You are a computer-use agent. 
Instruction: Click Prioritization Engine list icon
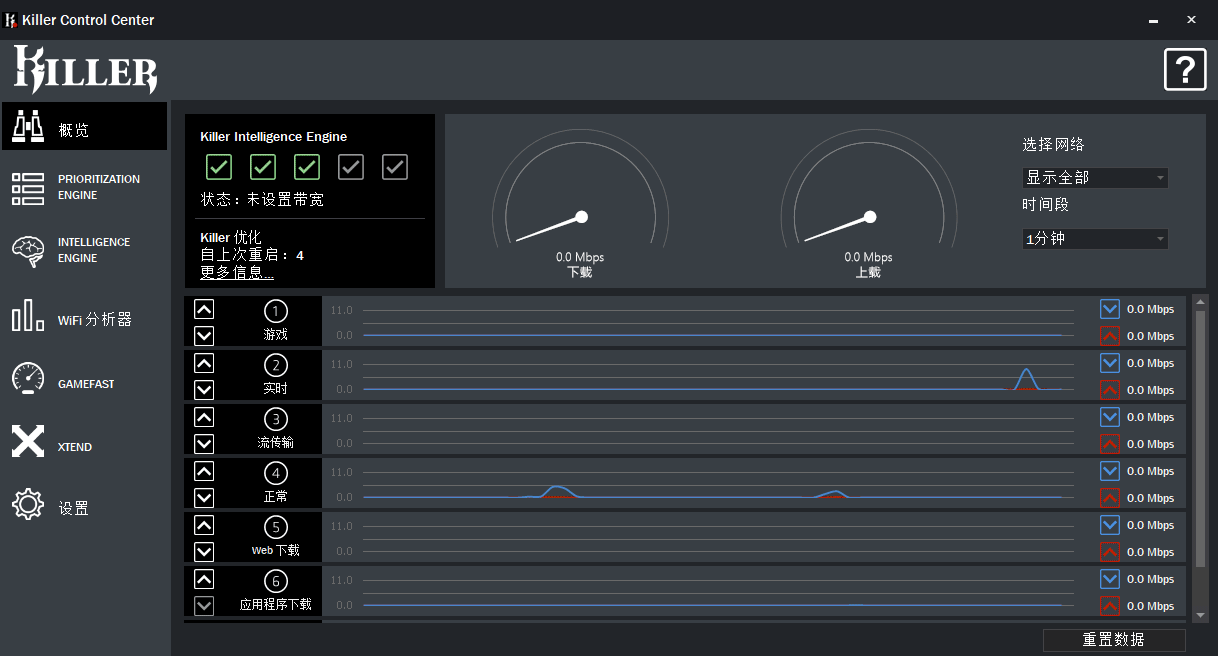tap(28, 188)
